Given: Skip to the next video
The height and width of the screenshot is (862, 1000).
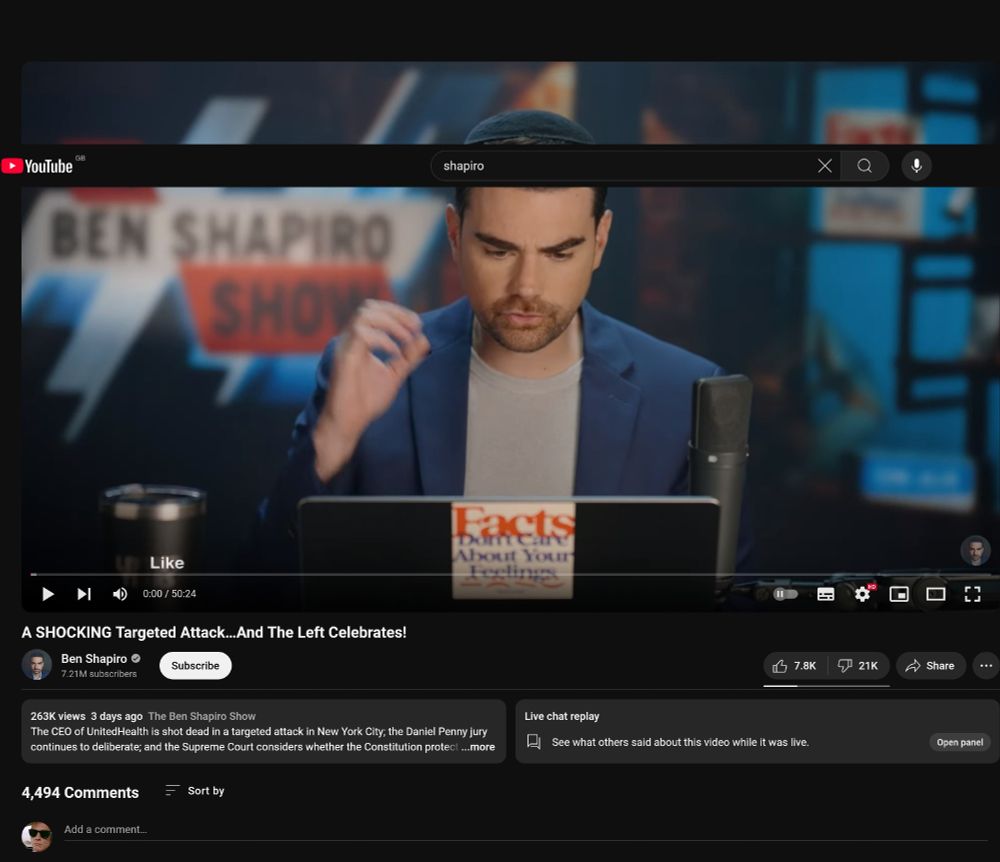Looking at the screenshot, I should tap(84, 594).
